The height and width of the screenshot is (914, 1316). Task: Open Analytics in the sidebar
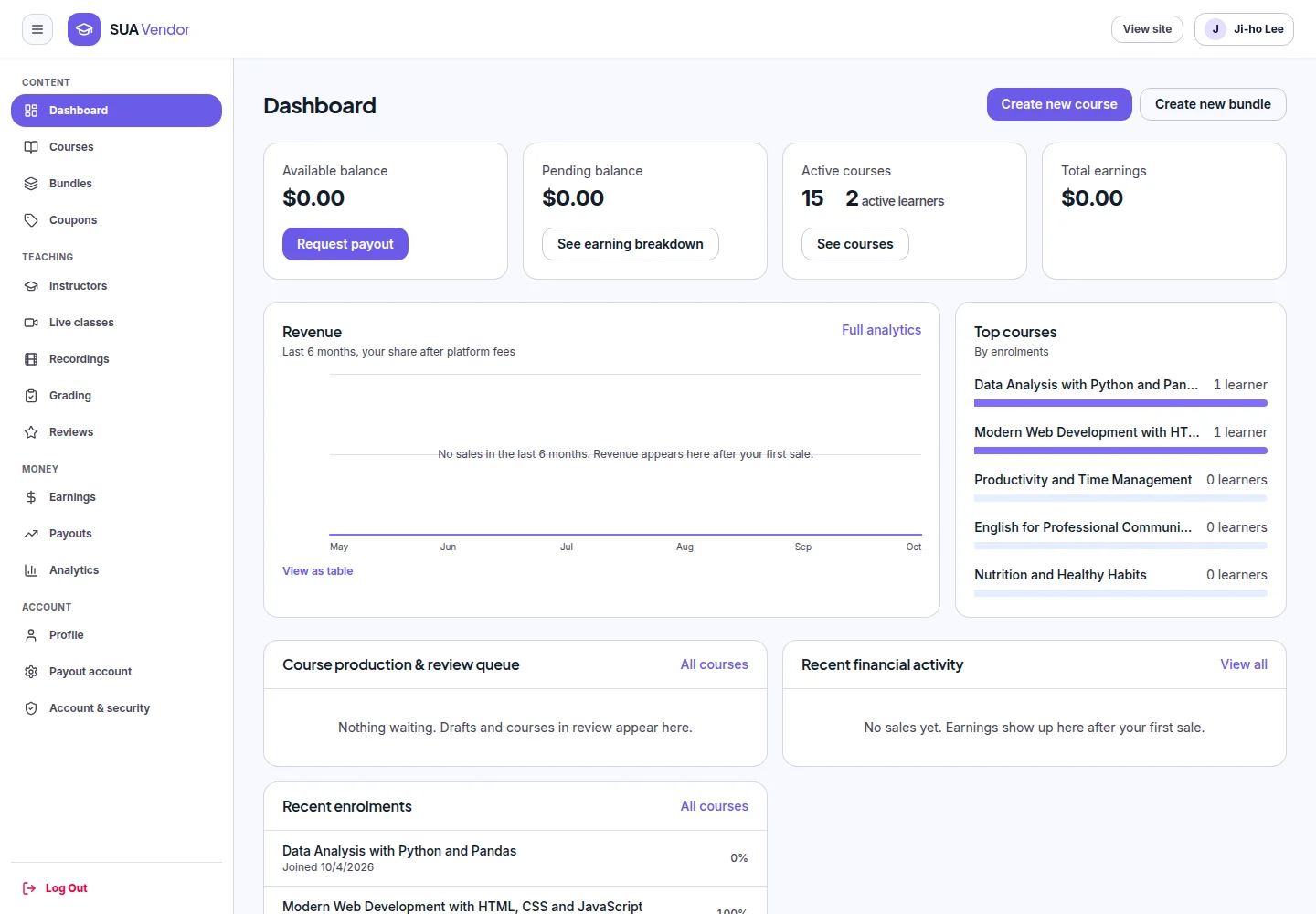[x=116, y=570]
